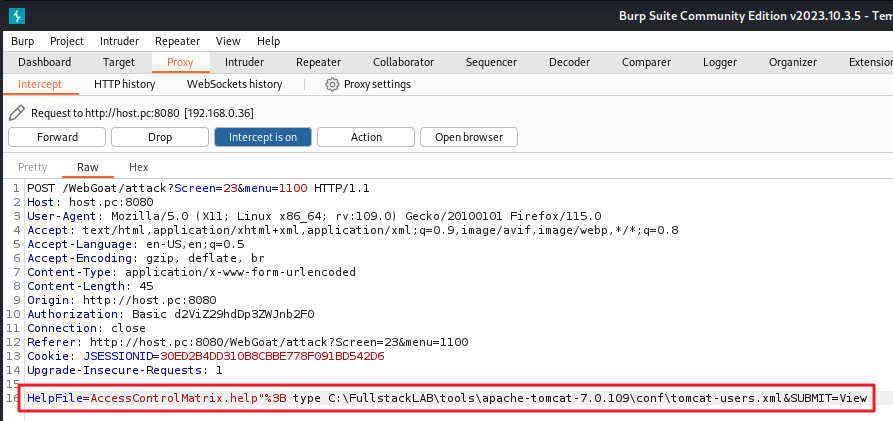
Task: Open the Extensions tab
Action: click(871, 62)
